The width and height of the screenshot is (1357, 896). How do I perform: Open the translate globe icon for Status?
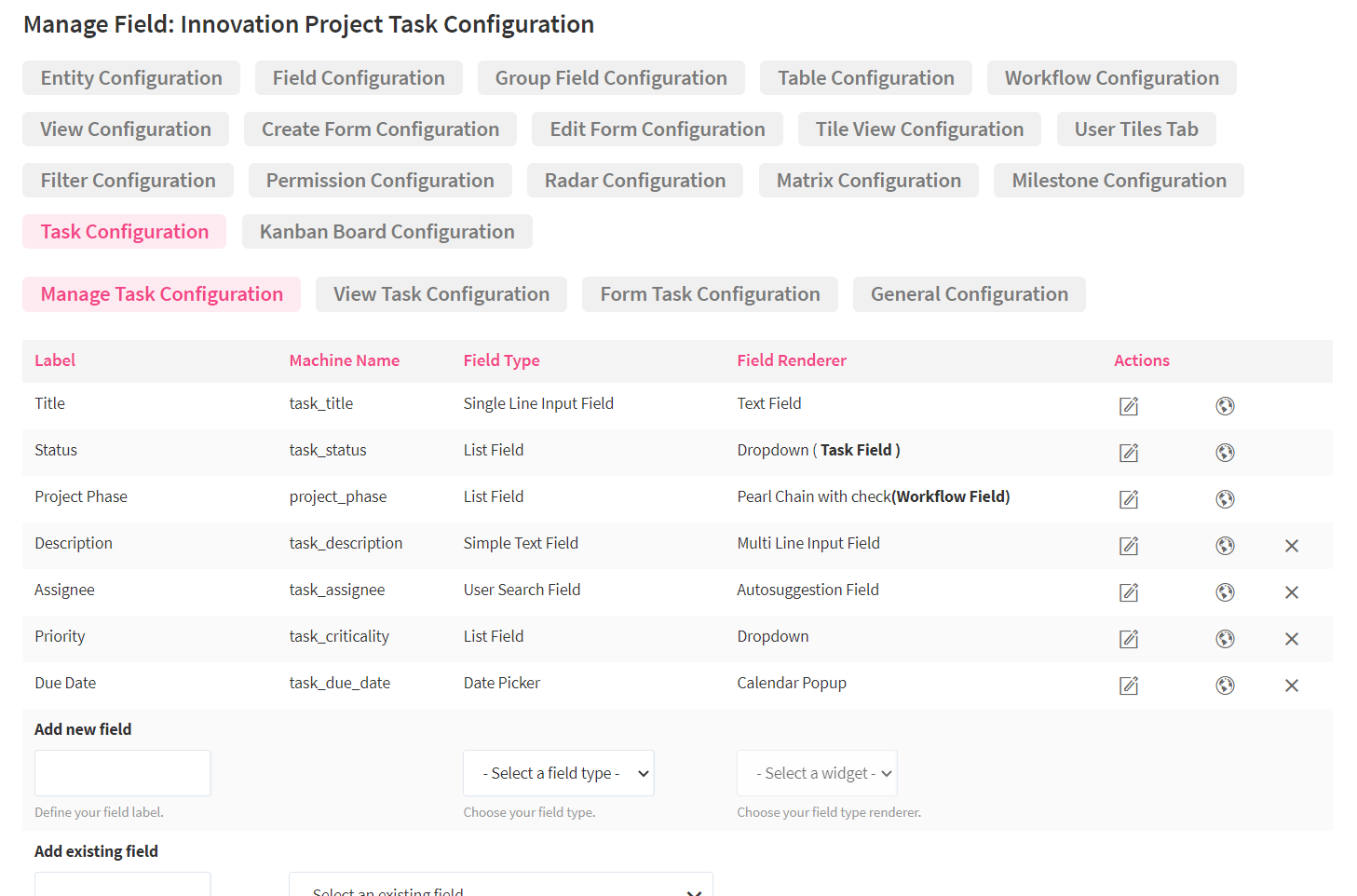(x=1225, y=452)
